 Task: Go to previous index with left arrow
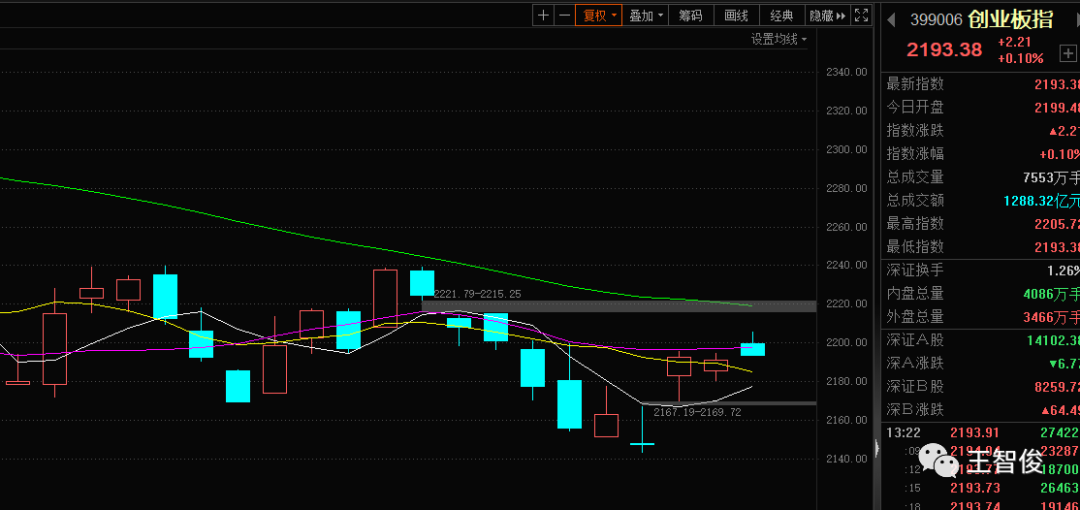coord(891,20)
